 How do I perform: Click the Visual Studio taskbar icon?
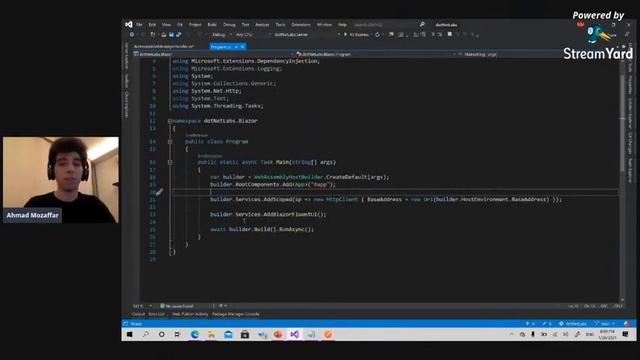(295, 334)
